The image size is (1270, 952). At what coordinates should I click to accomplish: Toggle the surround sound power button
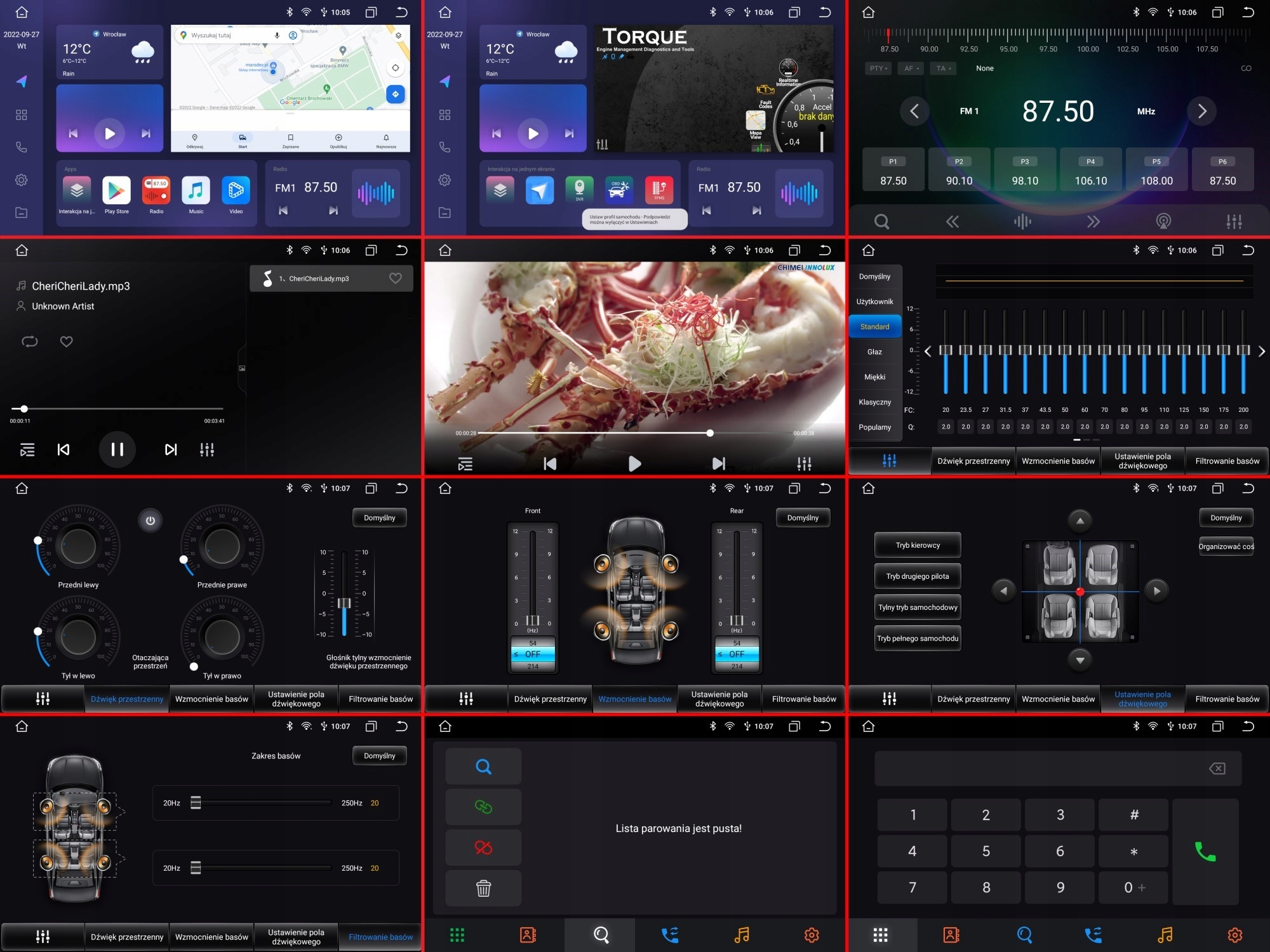coord(150,520)
